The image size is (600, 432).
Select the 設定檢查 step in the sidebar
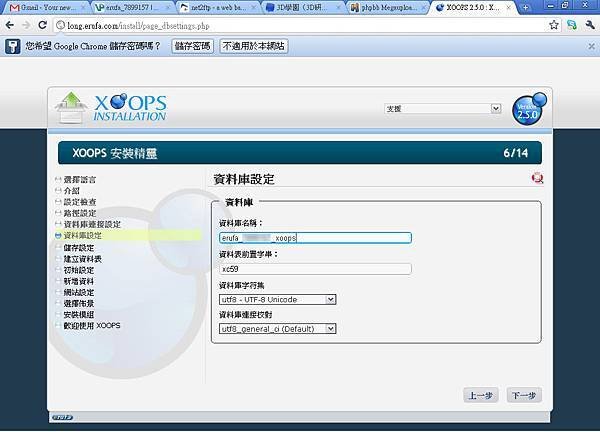tap(80, 202)
